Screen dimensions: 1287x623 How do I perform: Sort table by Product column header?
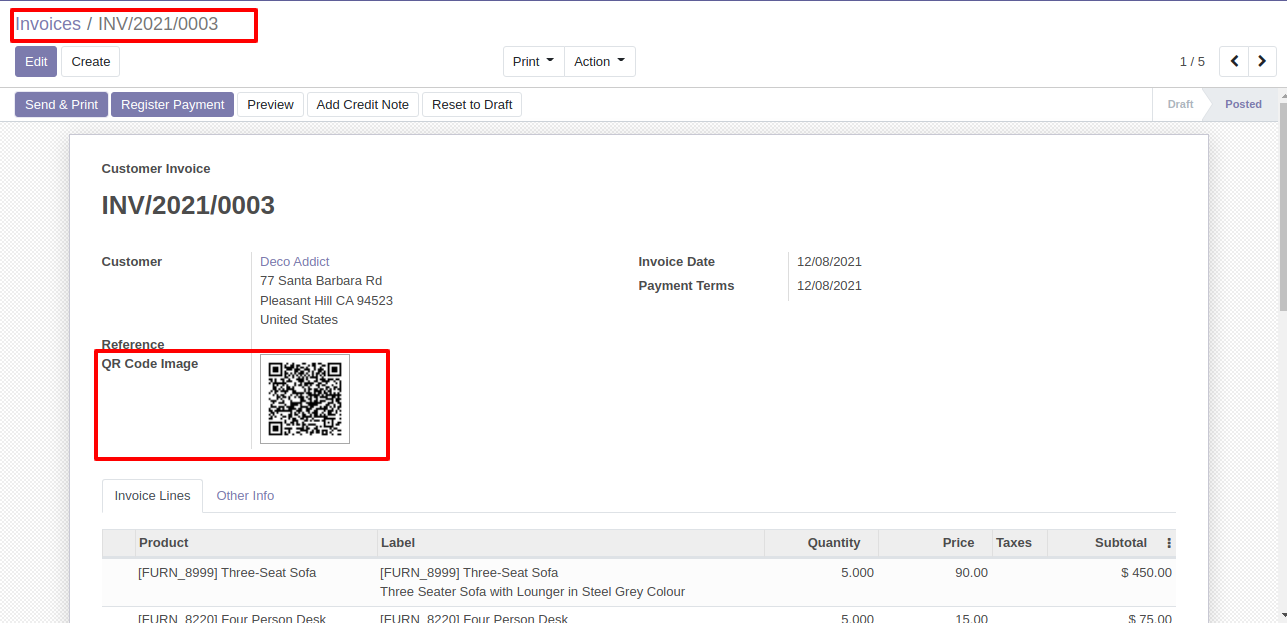pos(164,543)
